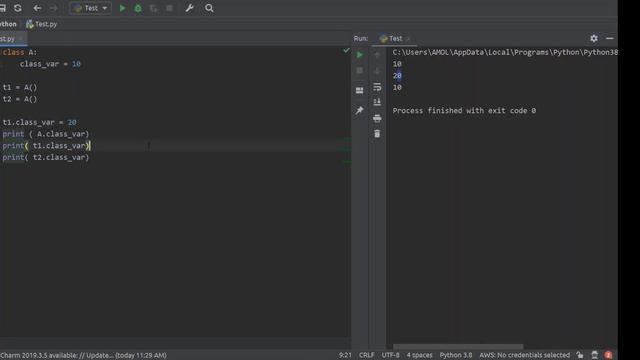Viewport: 640px width, 360px height.
Task: Open the red notifications badge
Action: coord(608,355)
